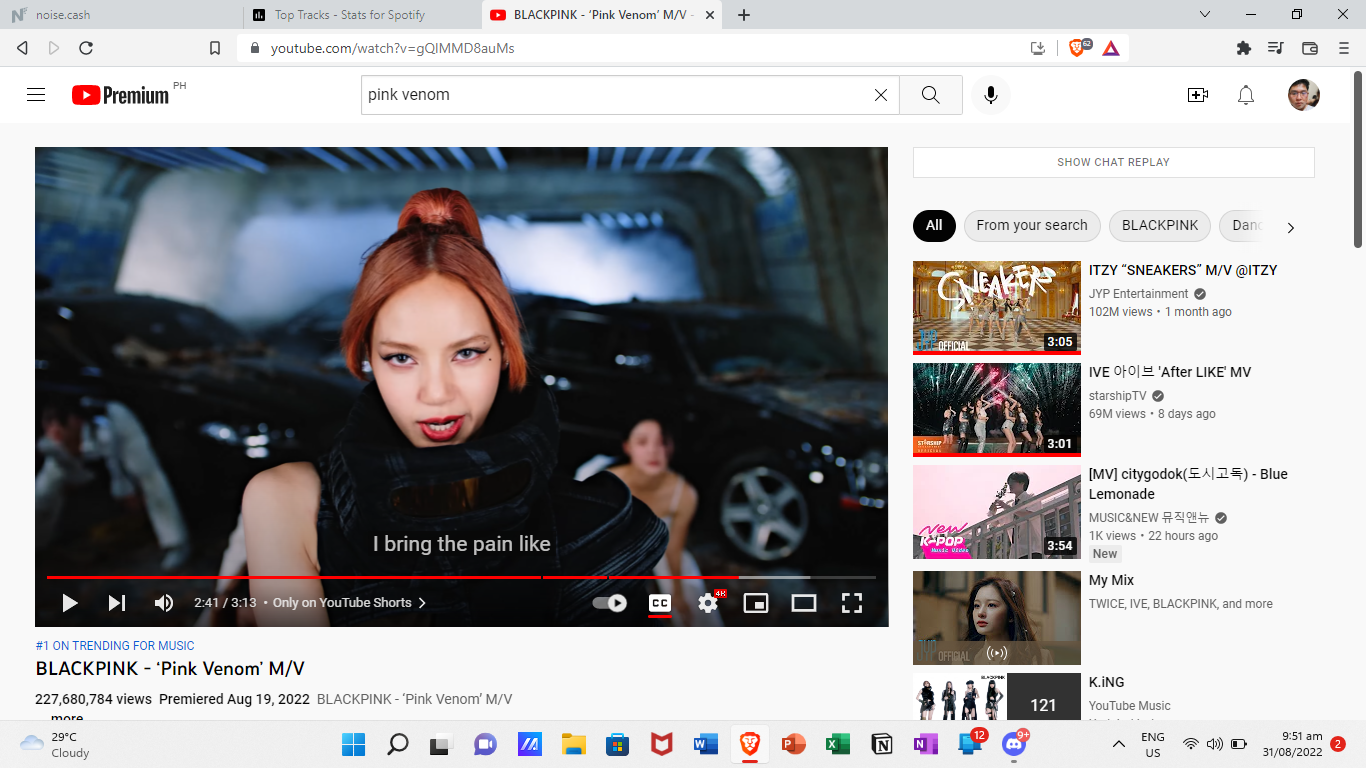Viewport: 1366px width, 768px height.
Task: Bookmark this page in Brave
Action: click(215, 48)
